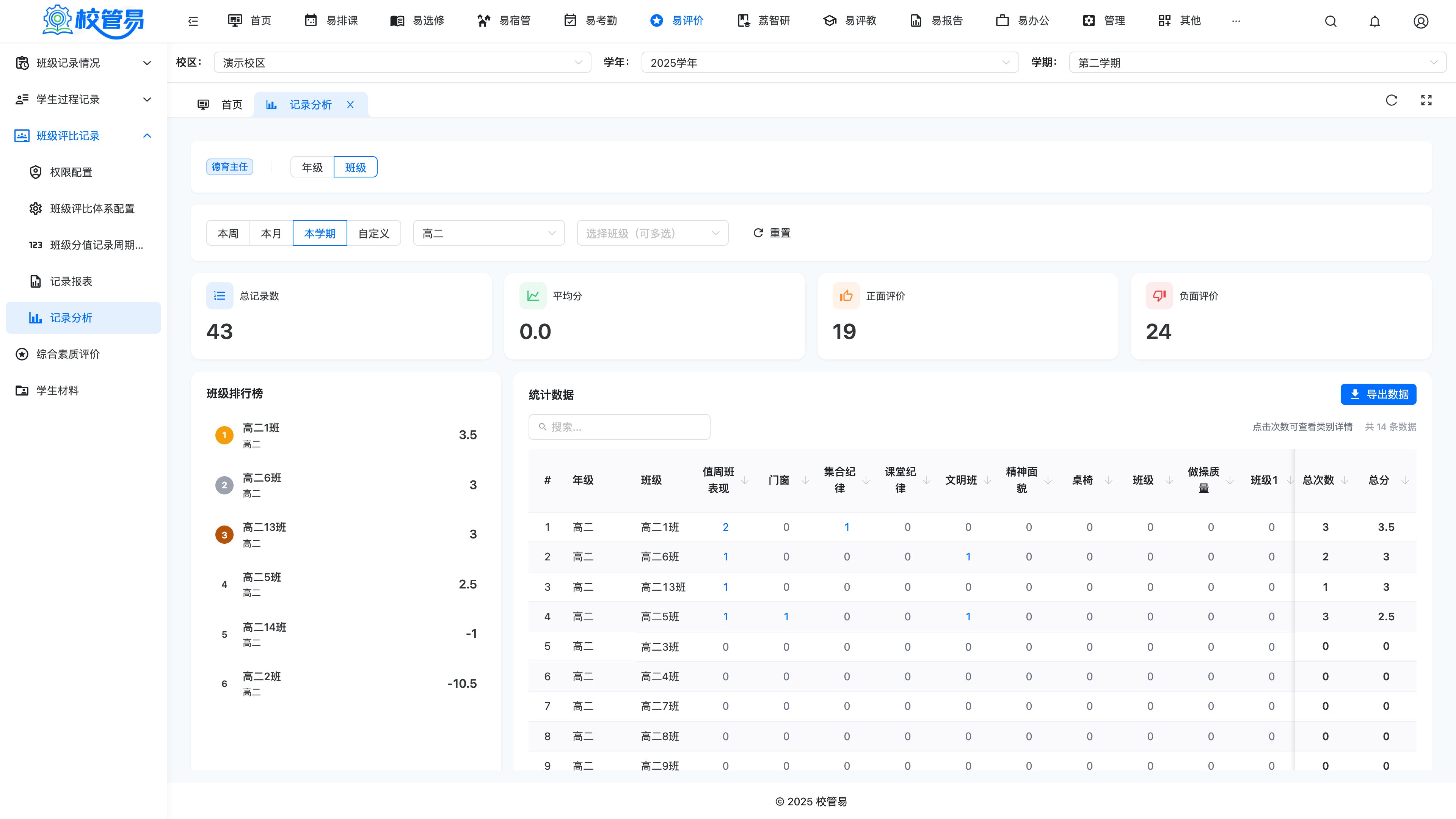Click the 平均分 chart icon
Image resolution: width=1456 pixels, height=819 pixels.
(533, 296)
